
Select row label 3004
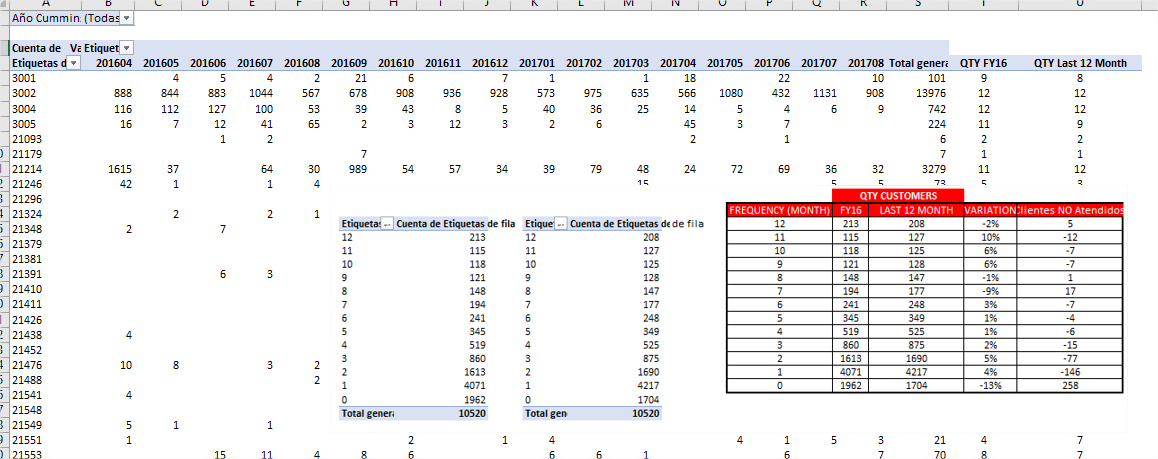(x=24, y=109)
